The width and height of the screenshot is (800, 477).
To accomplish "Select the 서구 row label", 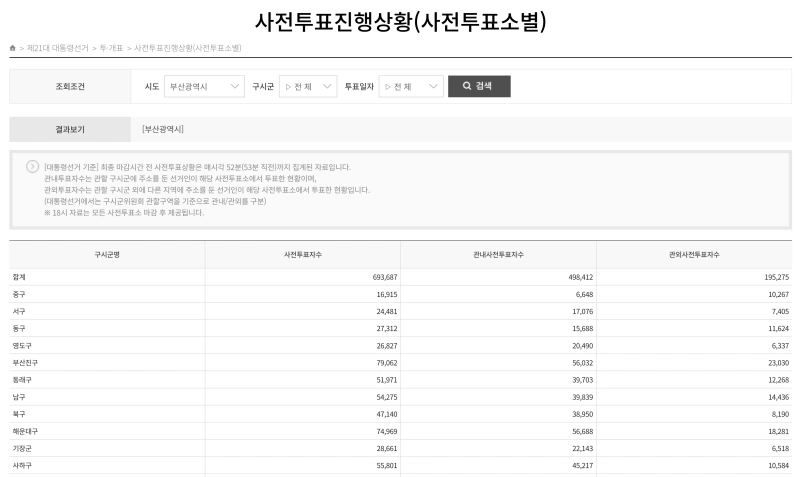I will pos(19,311).
